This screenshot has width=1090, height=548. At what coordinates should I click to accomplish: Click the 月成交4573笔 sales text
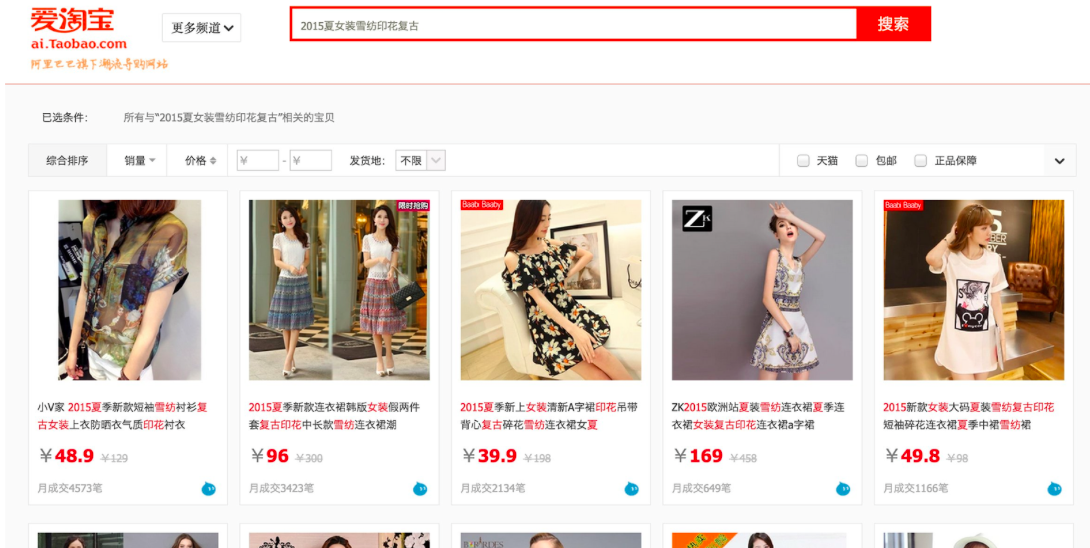point(70,488)
